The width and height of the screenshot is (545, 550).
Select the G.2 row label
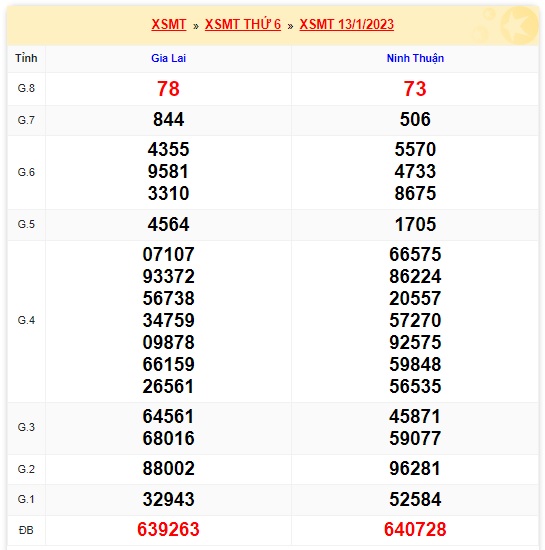(26, 469)
